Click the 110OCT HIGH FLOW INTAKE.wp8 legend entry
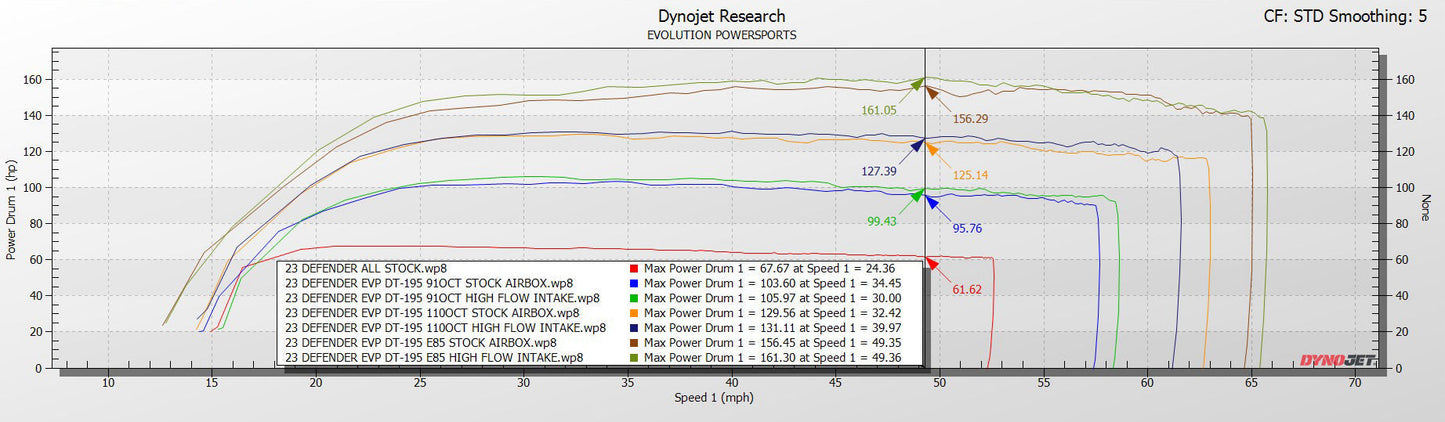 coord(445,327)
